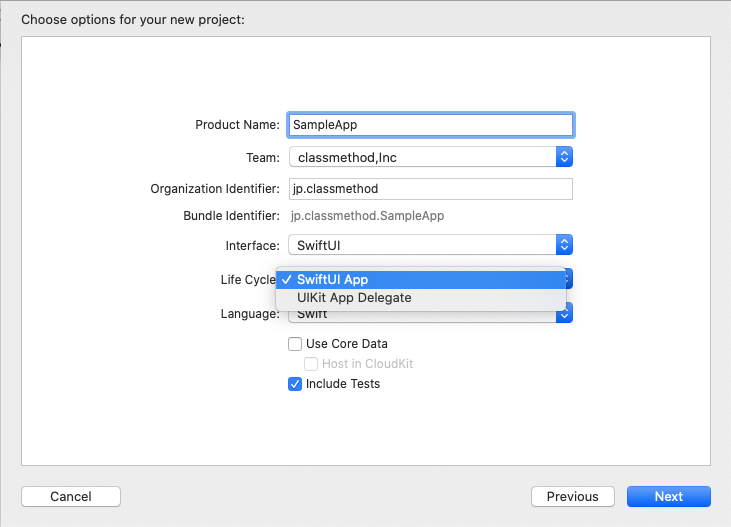Click the Organization Identifier field

(431, 189)
